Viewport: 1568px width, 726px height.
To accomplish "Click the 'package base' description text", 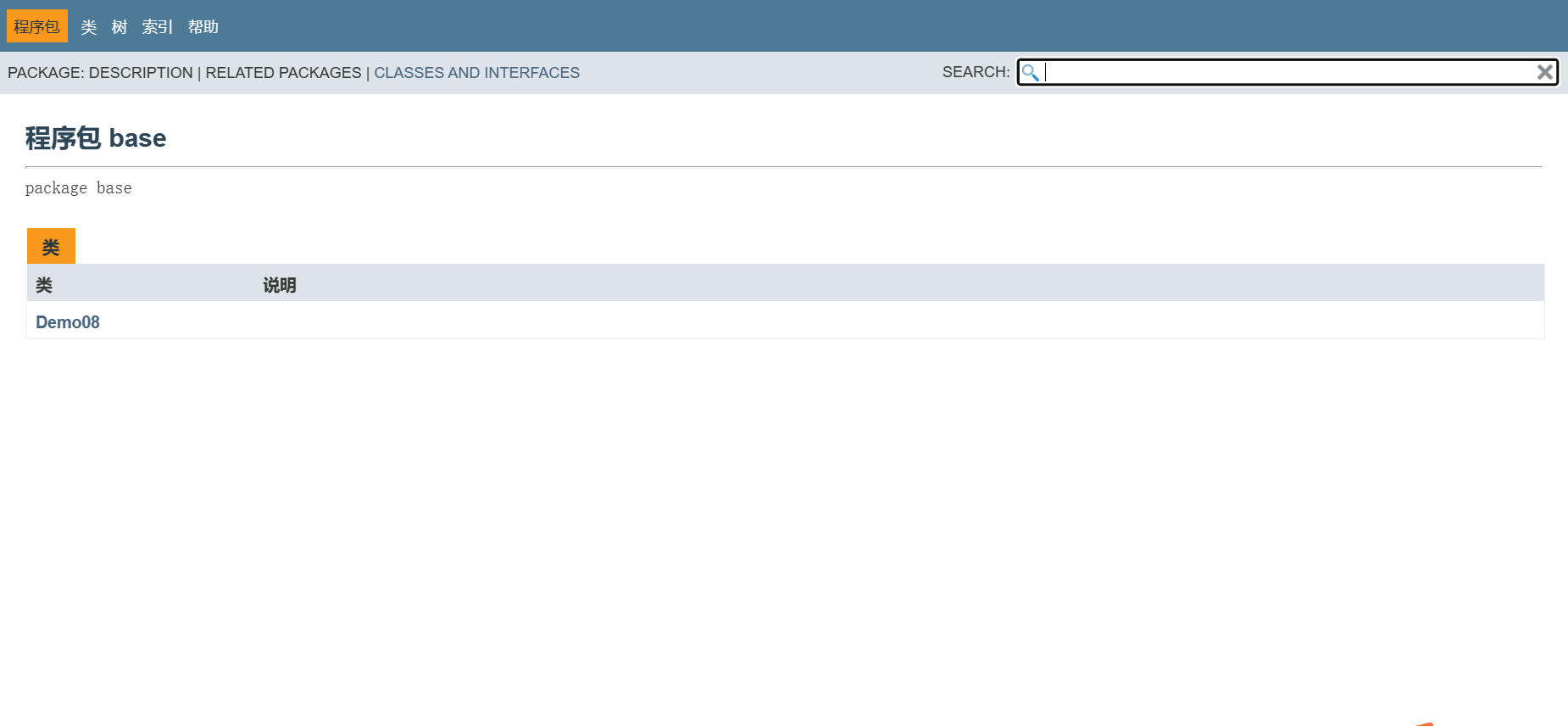I will [79, 188].
